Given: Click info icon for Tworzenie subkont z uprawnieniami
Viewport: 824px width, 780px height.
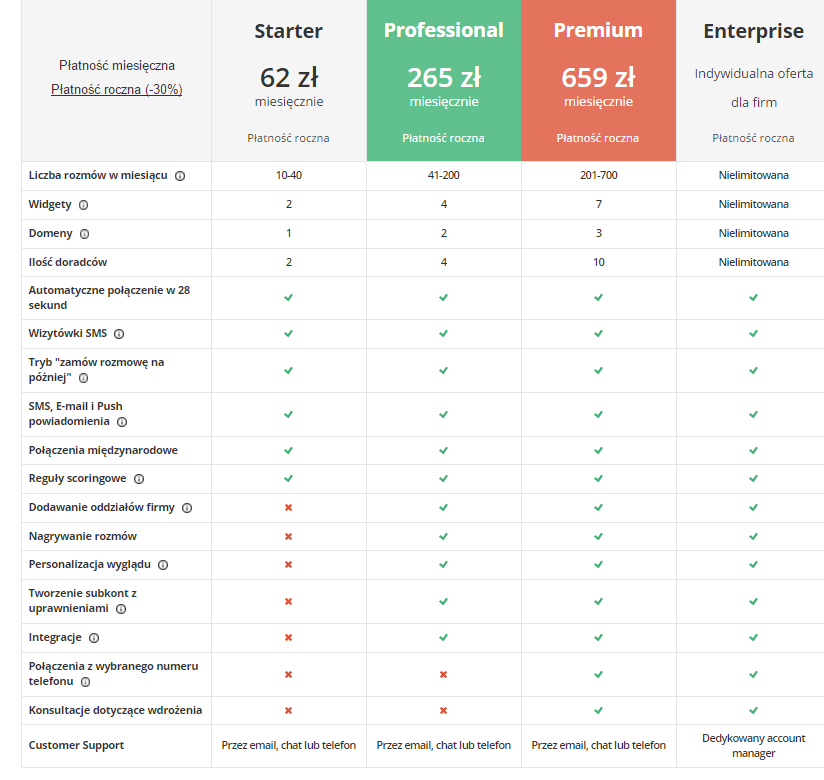Looking at the screenshot, I should click(x=121, y=609).
